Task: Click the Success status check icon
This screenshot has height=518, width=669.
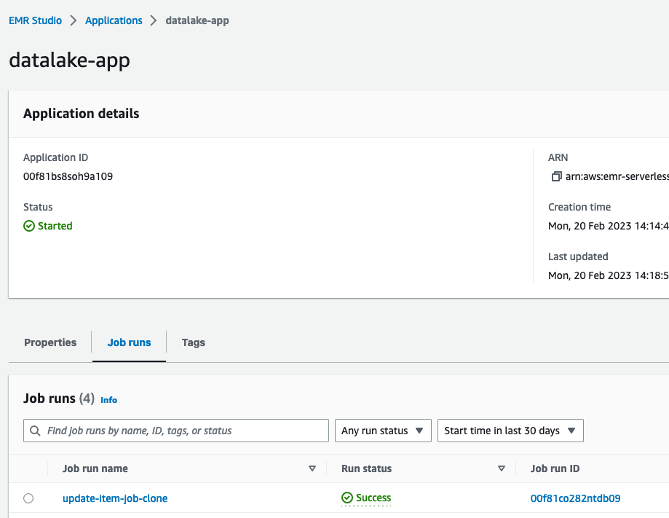Action: 347,498
